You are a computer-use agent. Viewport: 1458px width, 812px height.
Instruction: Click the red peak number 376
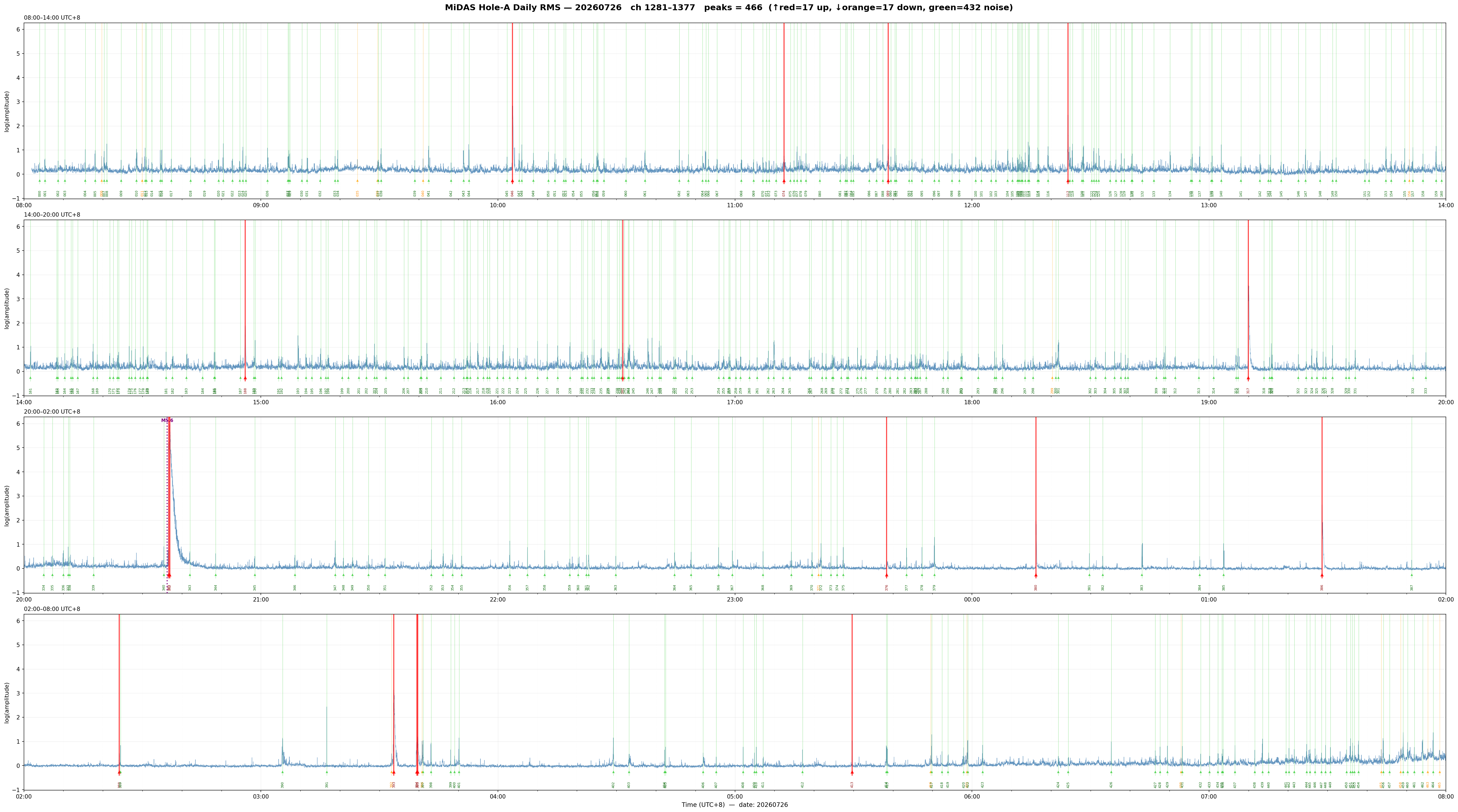(x=887, y=588)
